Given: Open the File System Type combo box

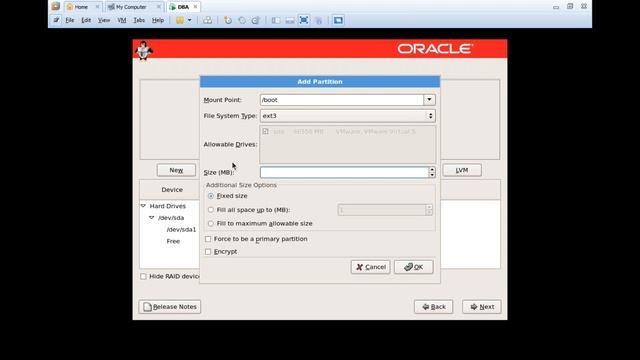Looking at the screenshot, I should click(347, 116).
